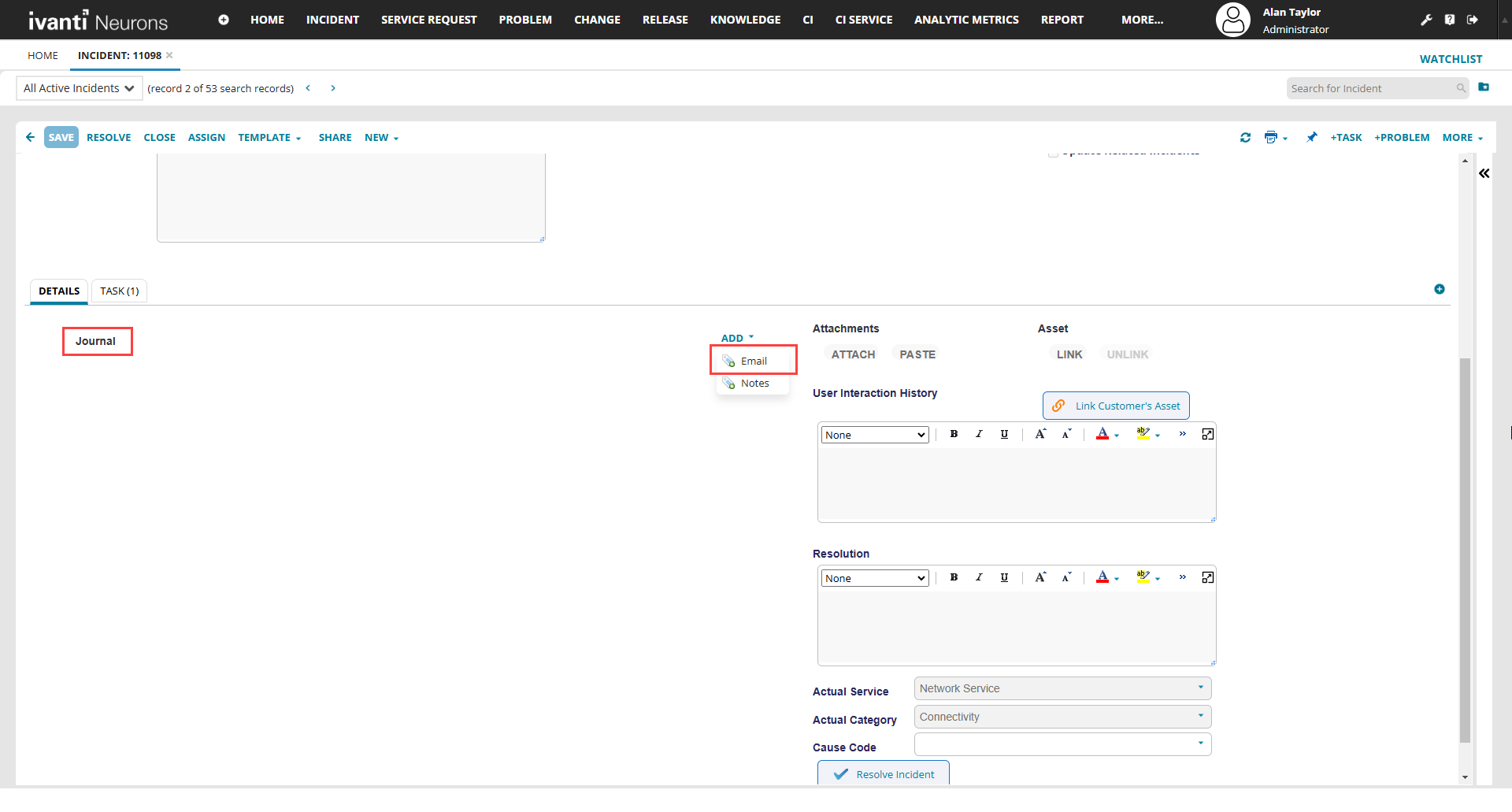The height and width of the screenshot is (812, 1512).
Task: Collapse the side panel with the double chevron
Action: click(1484, 173)
